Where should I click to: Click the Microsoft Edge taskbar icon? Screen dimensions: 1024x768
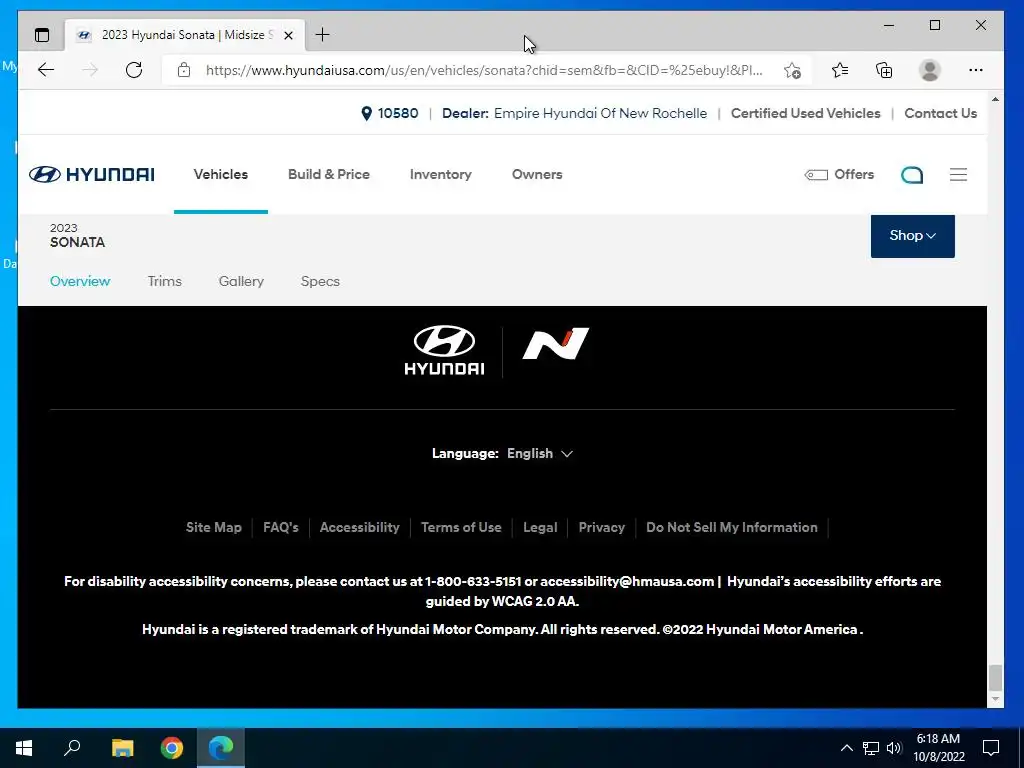(221, 748)
